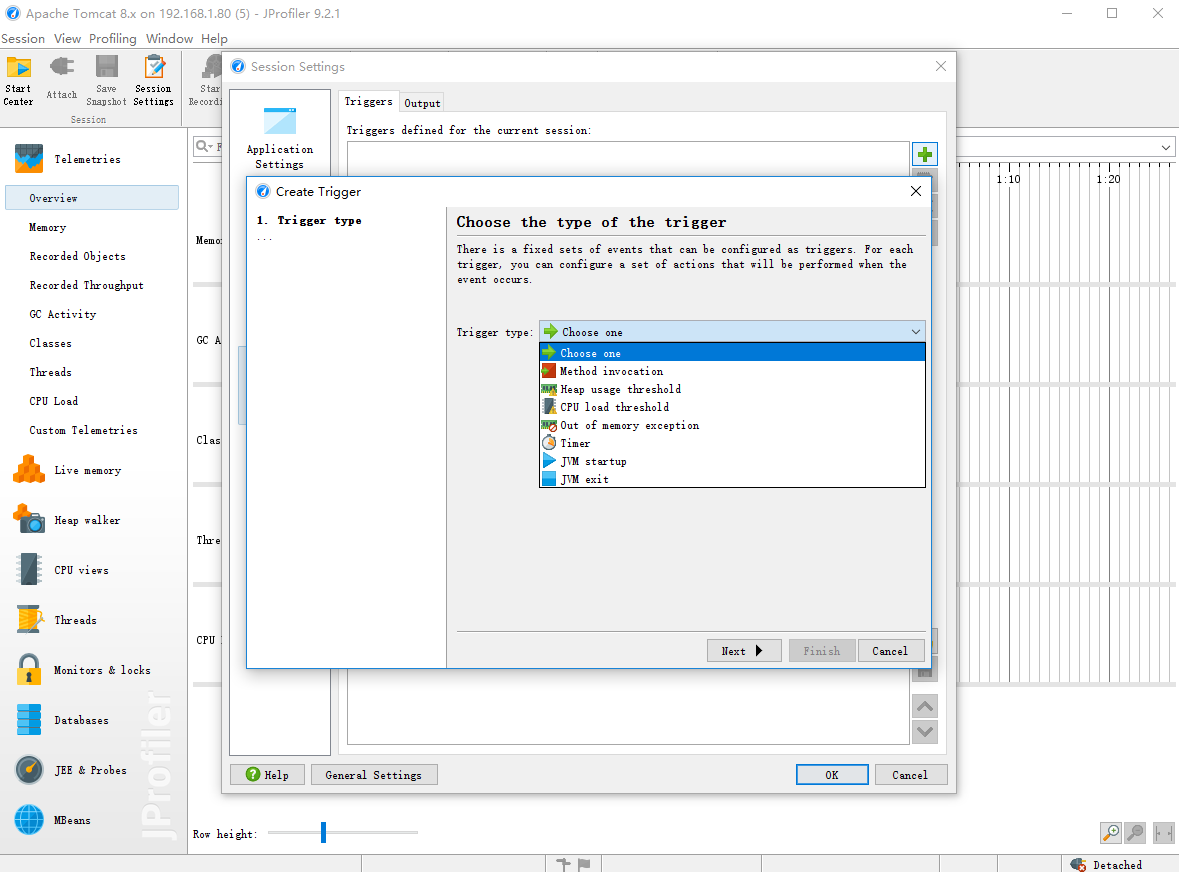Open the CPU views chip icon
The width and height of the screenshot is (1179, 872).
pos(29,570)
